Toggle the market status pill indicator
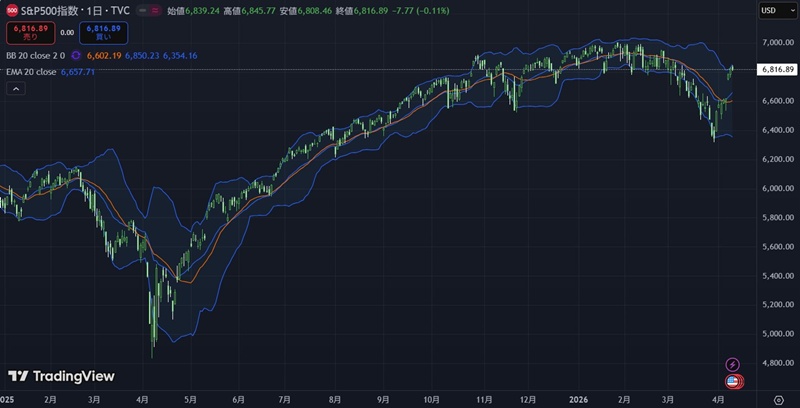The width and height of the screenshot is (800, 408). [147, 10]
